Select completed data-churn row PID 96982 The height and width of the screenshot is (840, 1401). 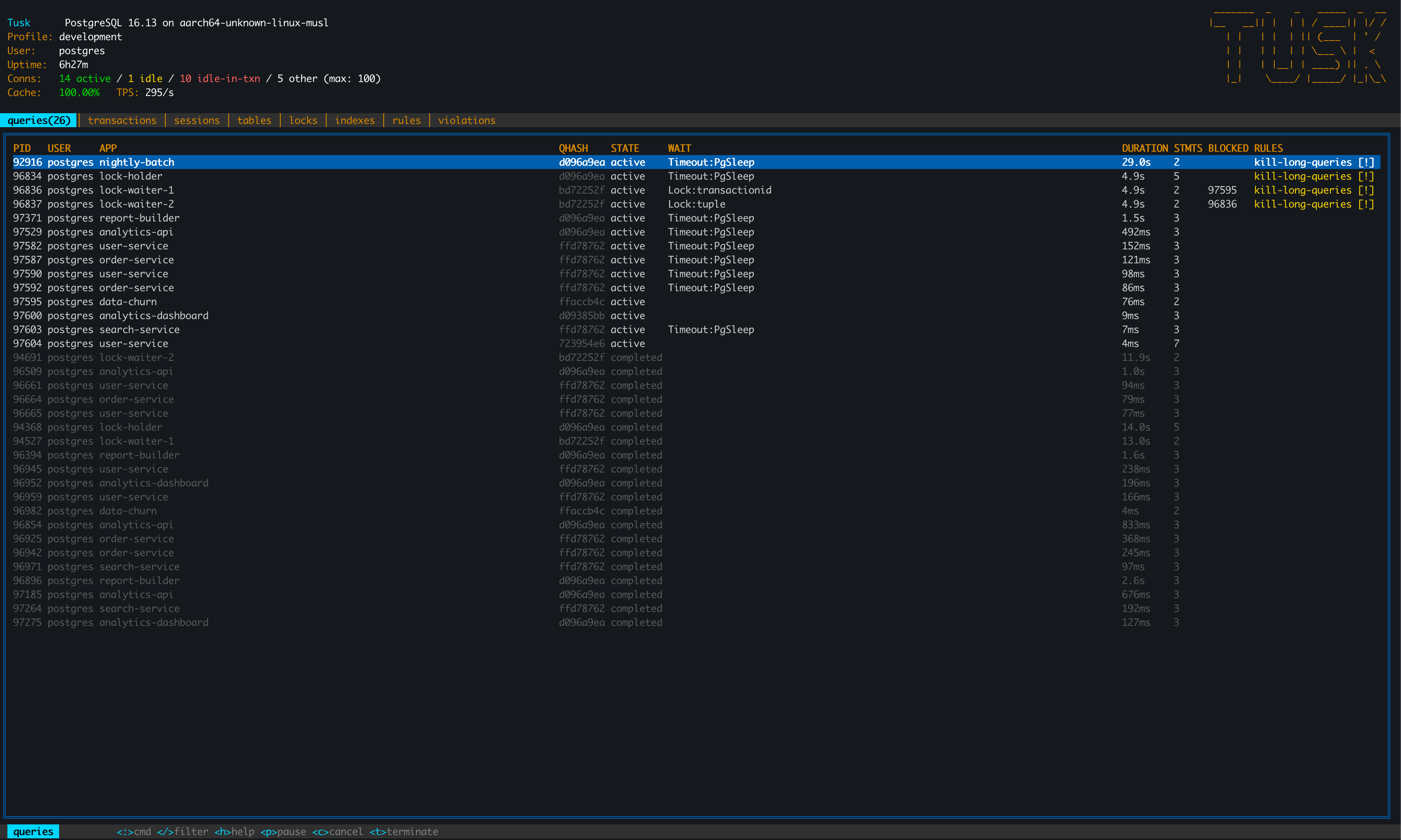point(696,511)
